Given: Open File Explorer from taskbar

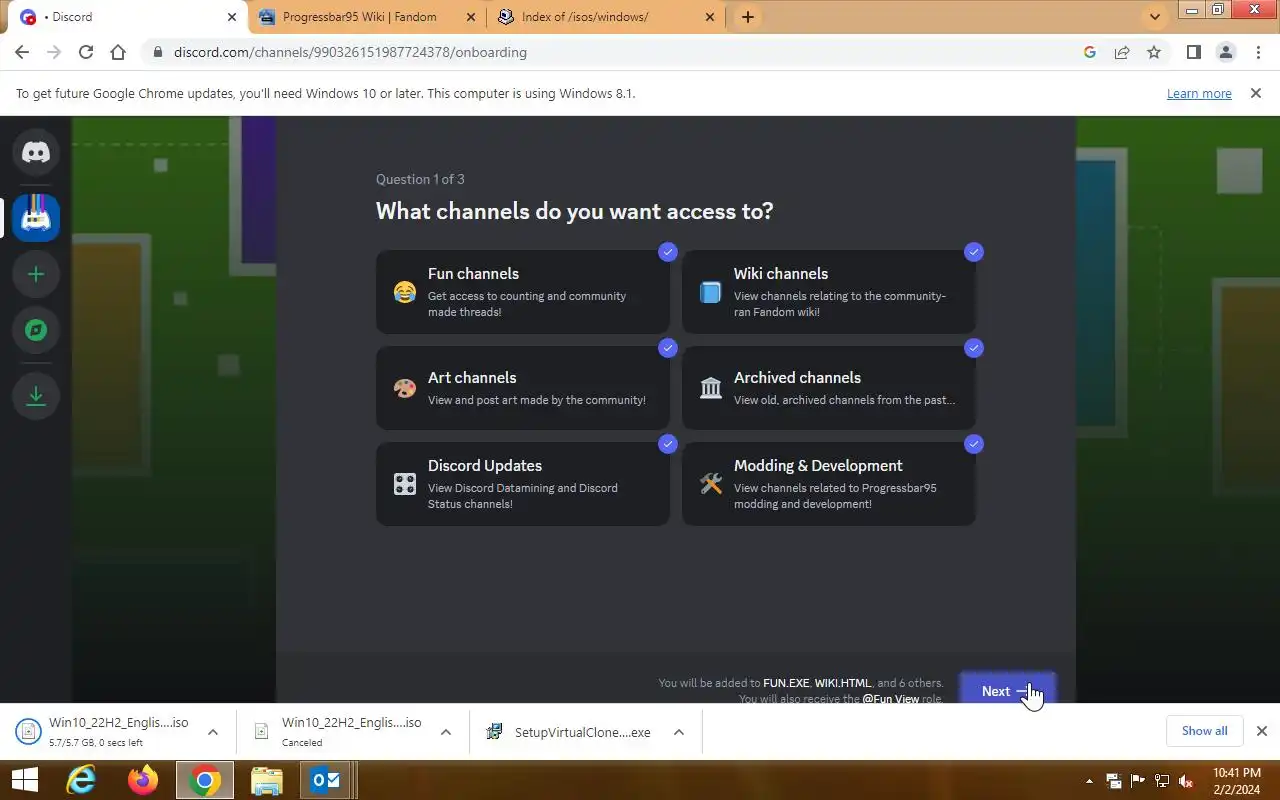Looking at the screenshot, I should [267, 780].
